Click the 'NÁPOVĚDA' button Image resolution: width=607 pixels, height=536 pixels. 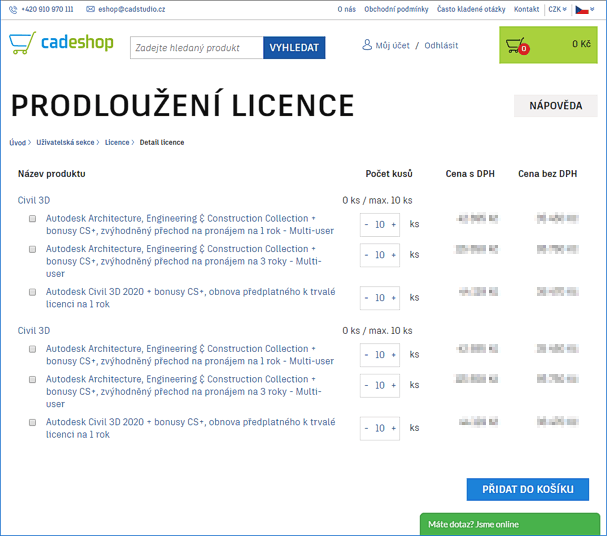[555, 106]
